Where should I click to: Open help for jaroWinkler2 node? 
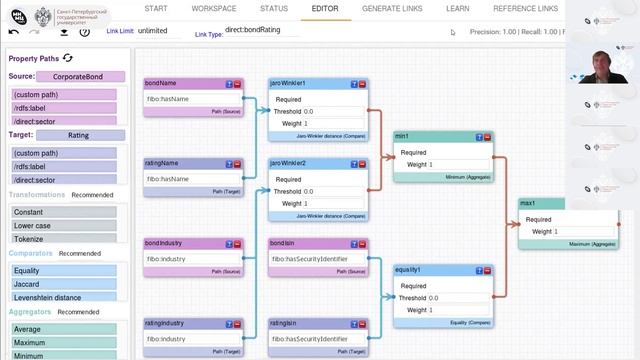point(354,164)
